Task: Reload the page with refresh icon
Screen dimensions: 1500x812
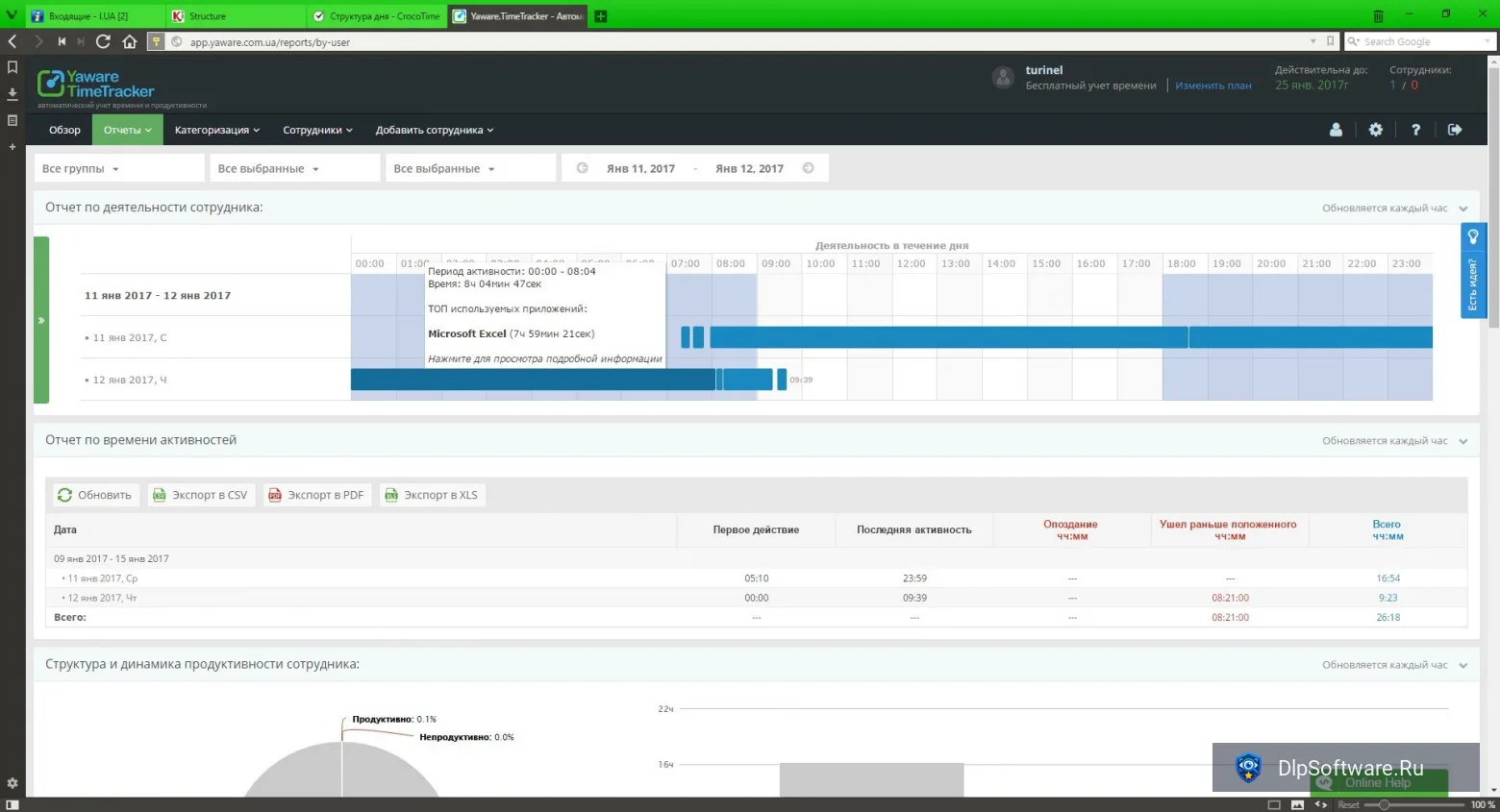Action: tap(103, 41)
